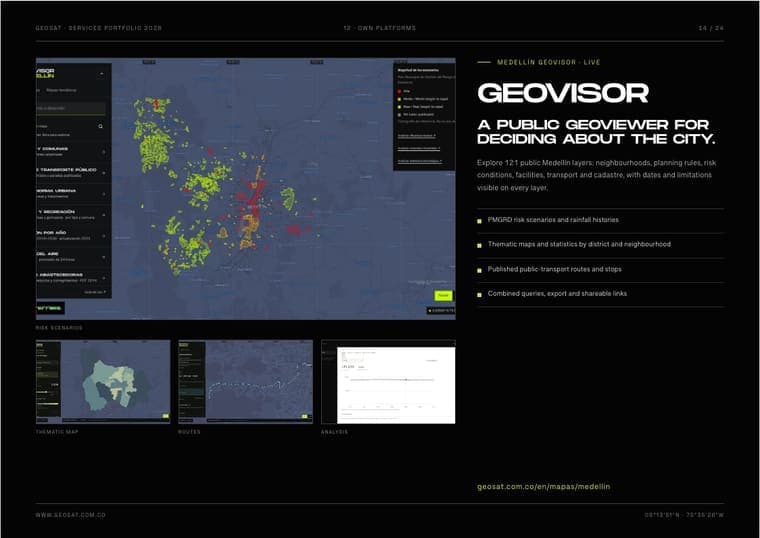Click the "MEDELLÍN GEOVISOR · LIVE" label

point(549,63)
